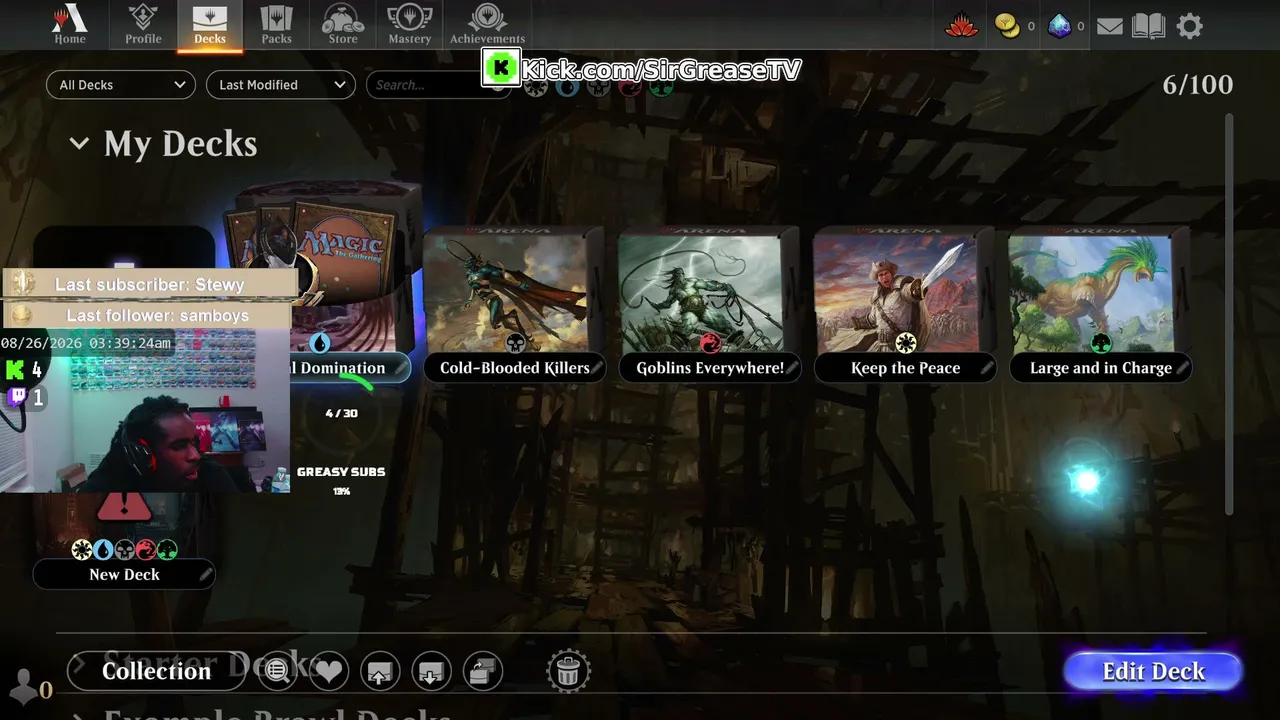Rename the Cold-Blooded Killers deck via pencil
Image resolution: width=1280 pixels, height=720 pixels.
point(596,368)
